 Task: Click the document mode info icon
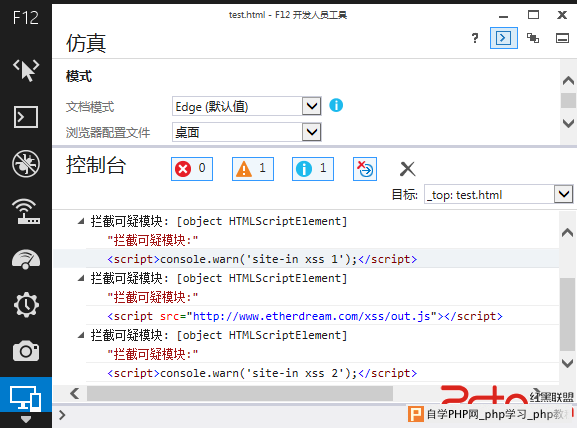coord(336,106)
